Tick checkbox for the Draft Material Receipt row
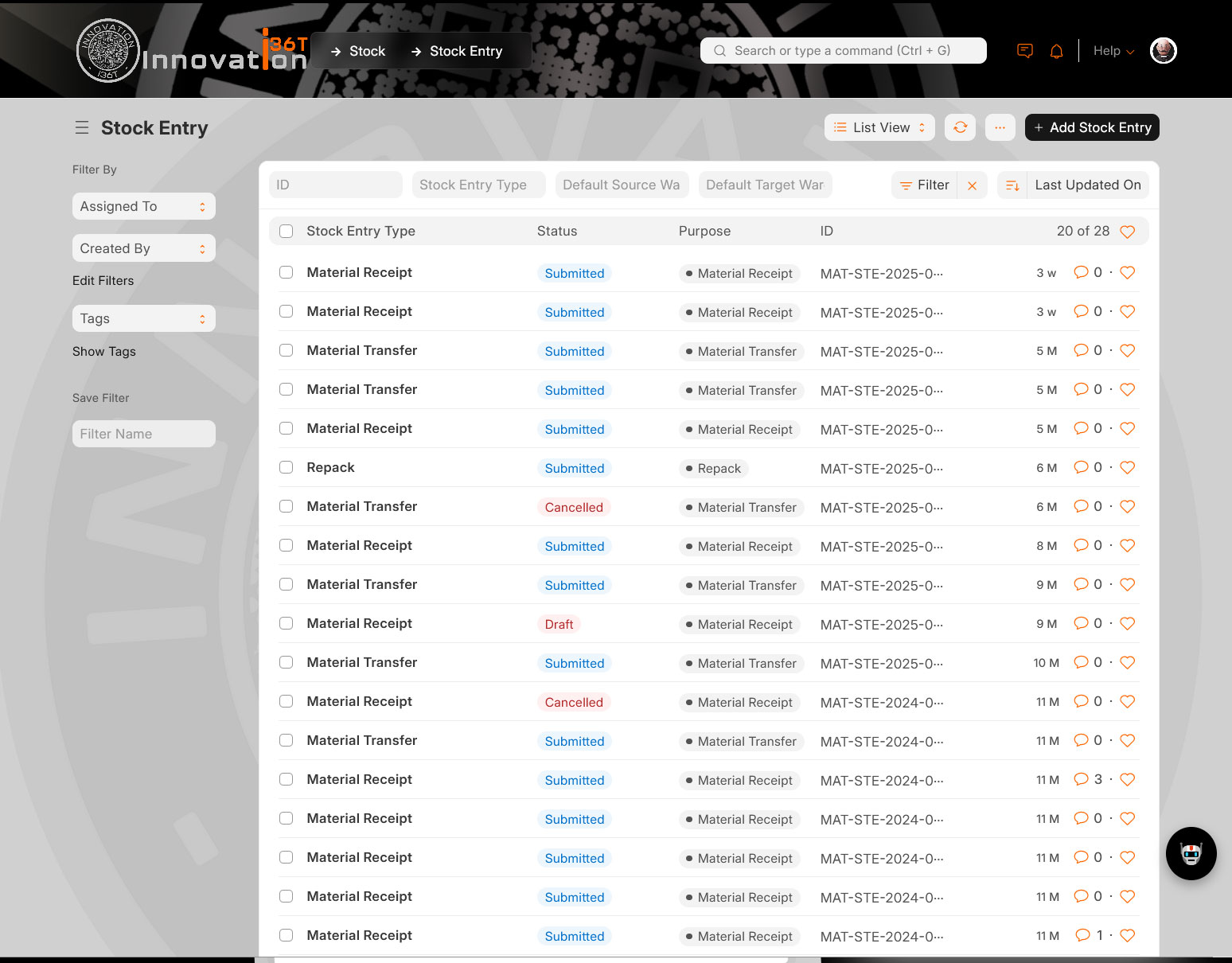Image resolution: width=1232 pixels, height=963 pixels. tap(287, 623)
